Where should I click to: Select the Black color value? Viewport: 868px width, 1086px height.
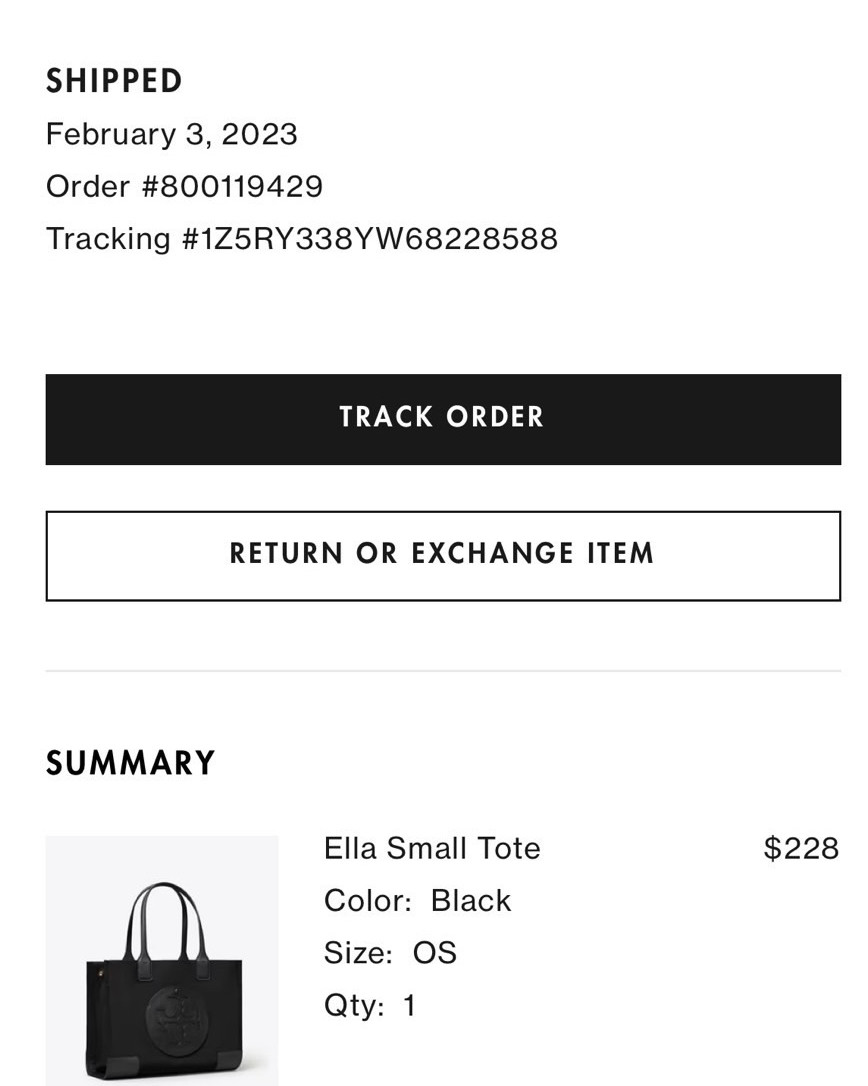pyautogui.click(x=471, y=901)
